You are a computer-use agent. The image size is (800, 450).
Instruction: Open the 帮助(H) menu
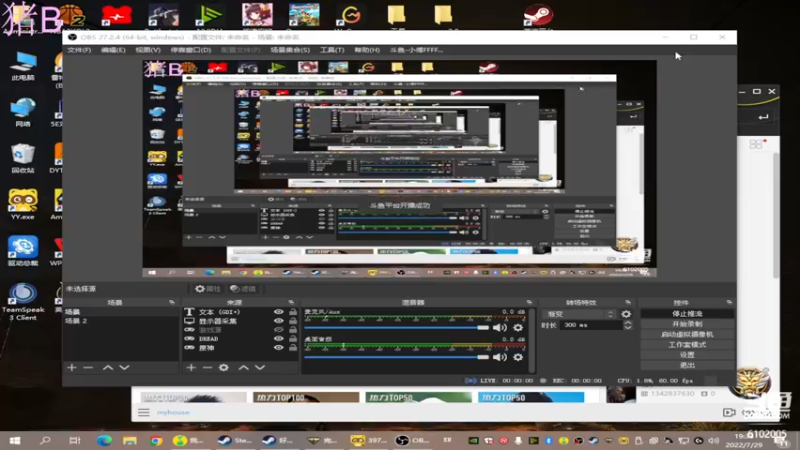367,50
